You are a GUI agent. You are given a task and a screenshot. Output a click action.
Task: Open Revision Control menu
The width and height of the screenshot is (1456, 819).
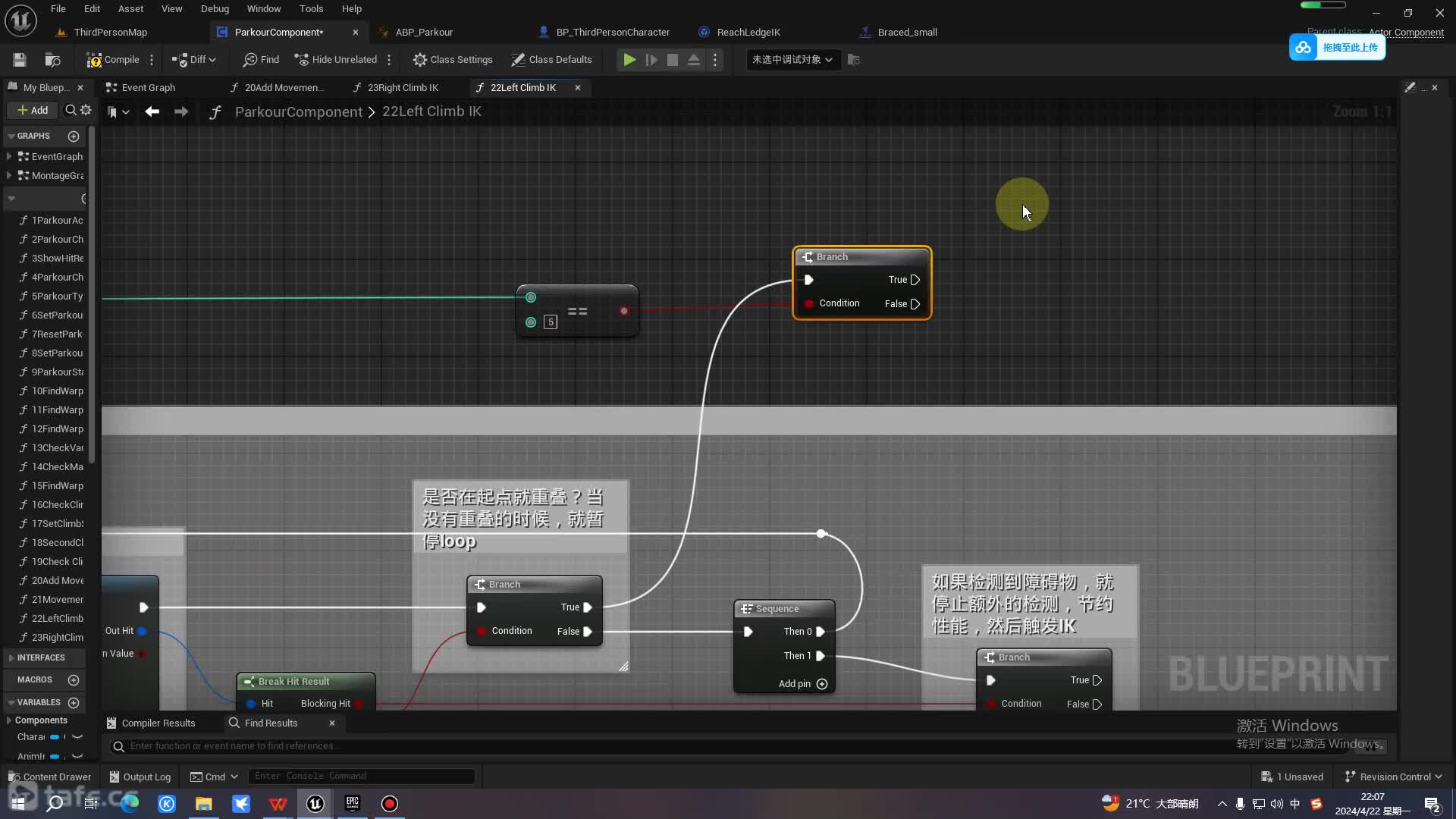click(1394, 777)
